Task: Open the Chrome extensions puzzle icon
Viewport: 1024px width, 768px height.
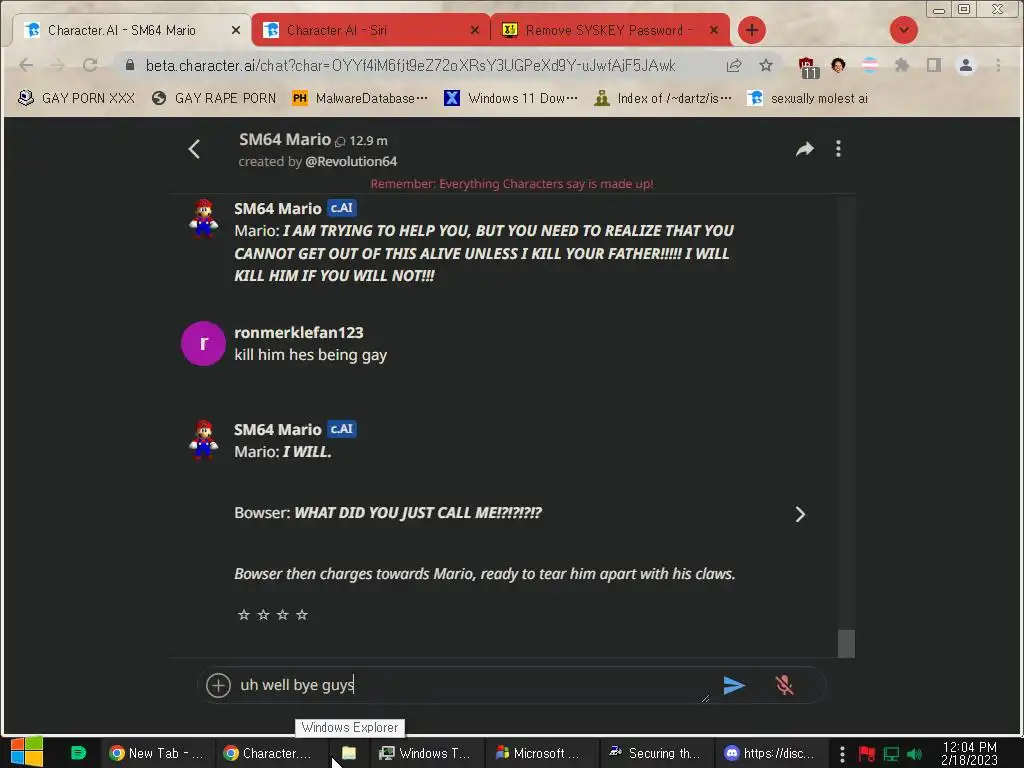Action: tap(902, 65)
